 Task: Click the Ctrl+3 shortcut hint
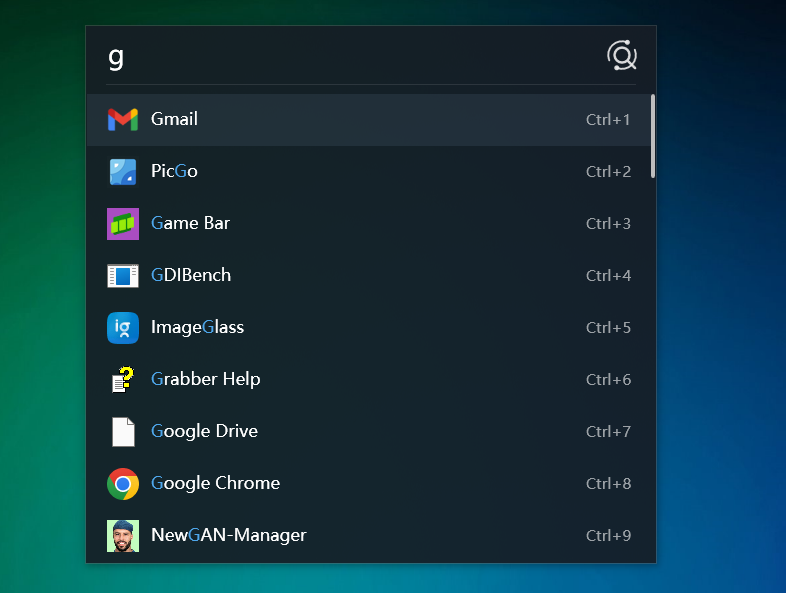608,224
